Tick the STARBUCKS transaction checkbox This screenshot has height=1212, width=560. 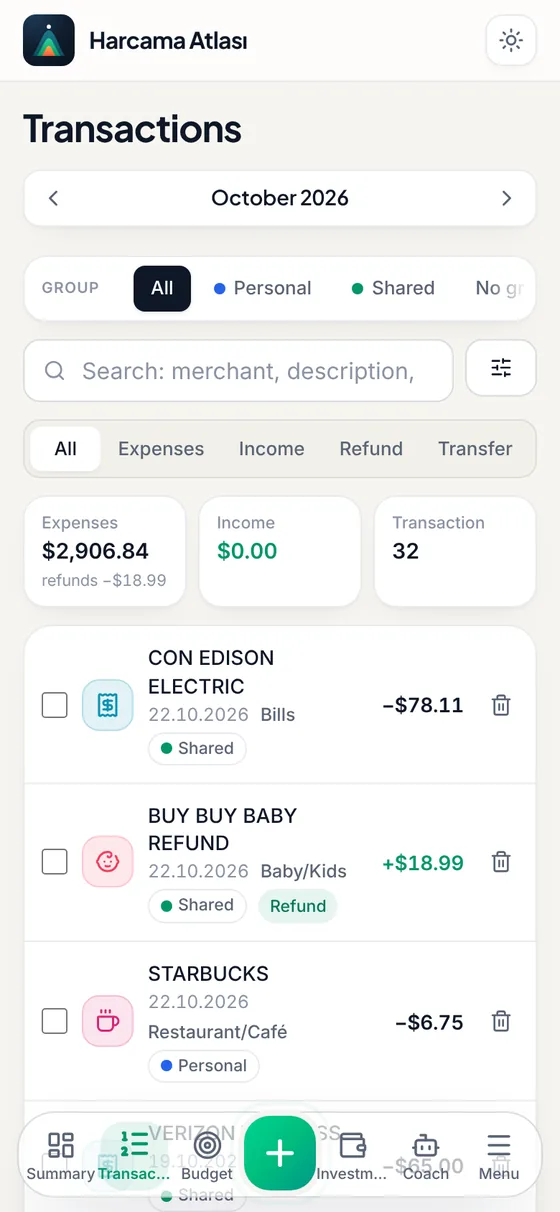[54, 1021]
